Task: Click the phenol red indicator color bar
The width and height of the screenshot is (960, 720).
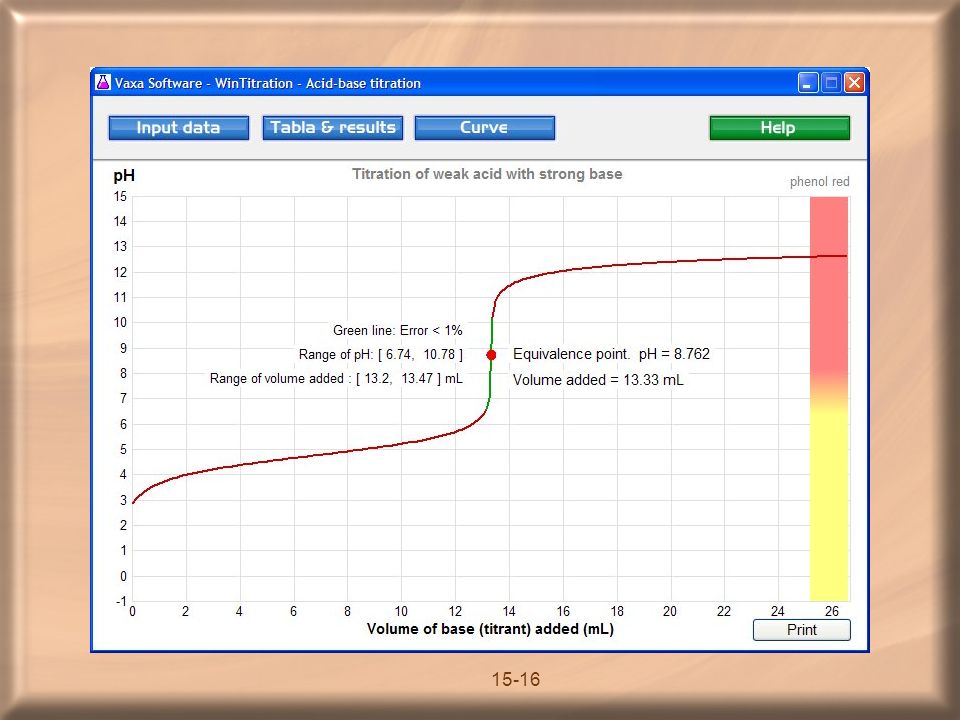Action: tap(829, 399)
